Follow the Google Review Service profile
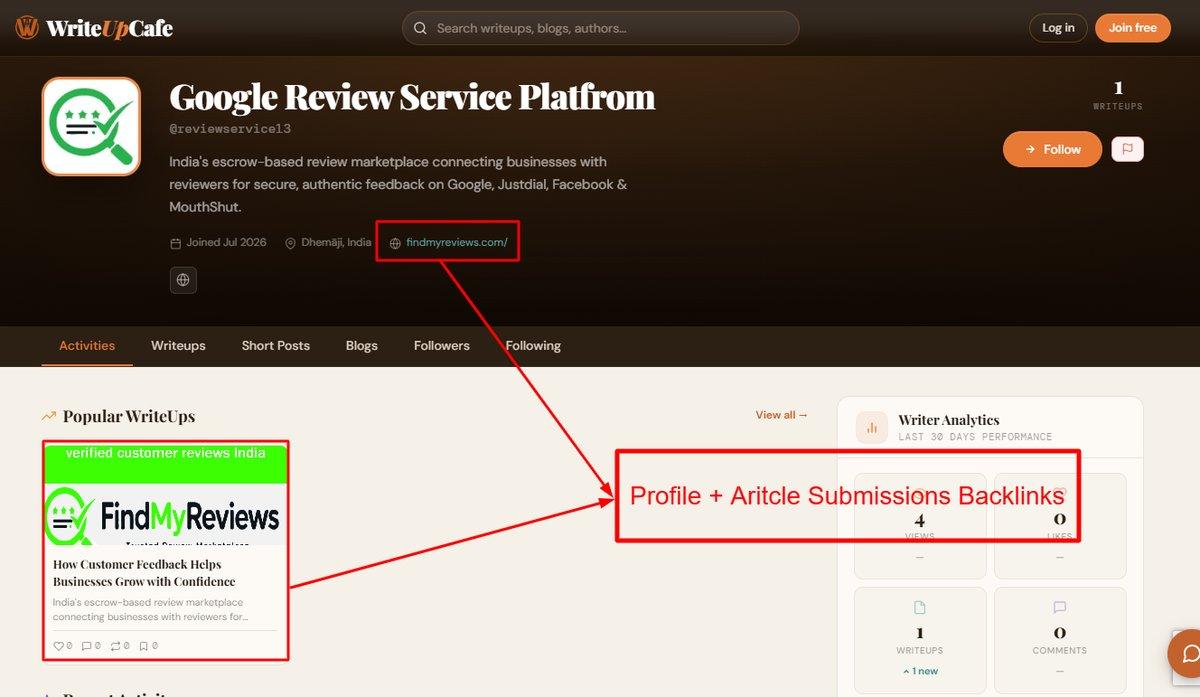Image resolution: width=1200 pixels, height=697 pixels. tap(1052, 149)
